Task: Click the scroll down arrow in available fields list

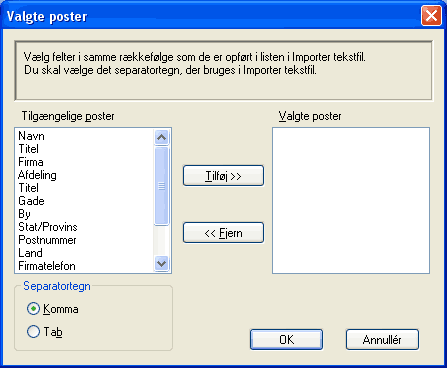Action: click(162, 264)
